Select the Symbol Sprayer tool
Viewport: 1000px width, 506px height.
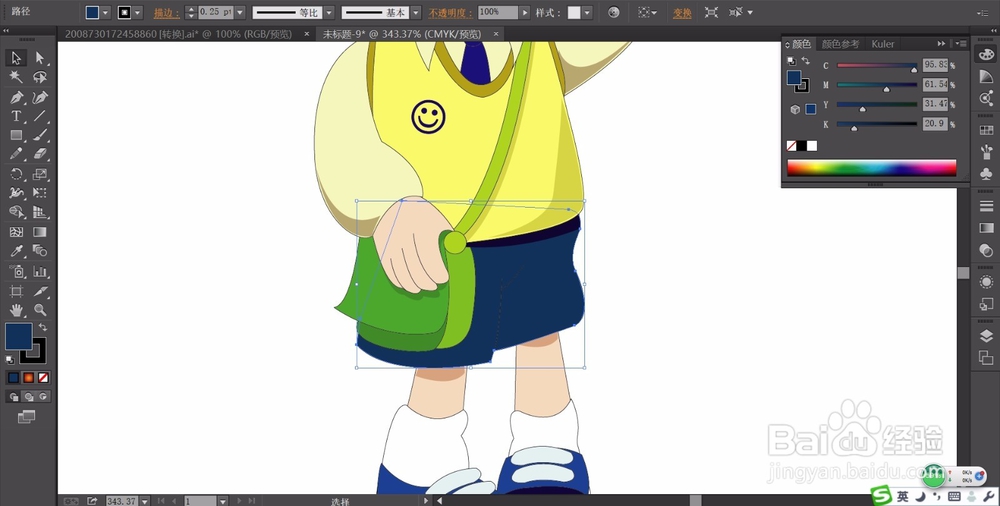point(16,271)
